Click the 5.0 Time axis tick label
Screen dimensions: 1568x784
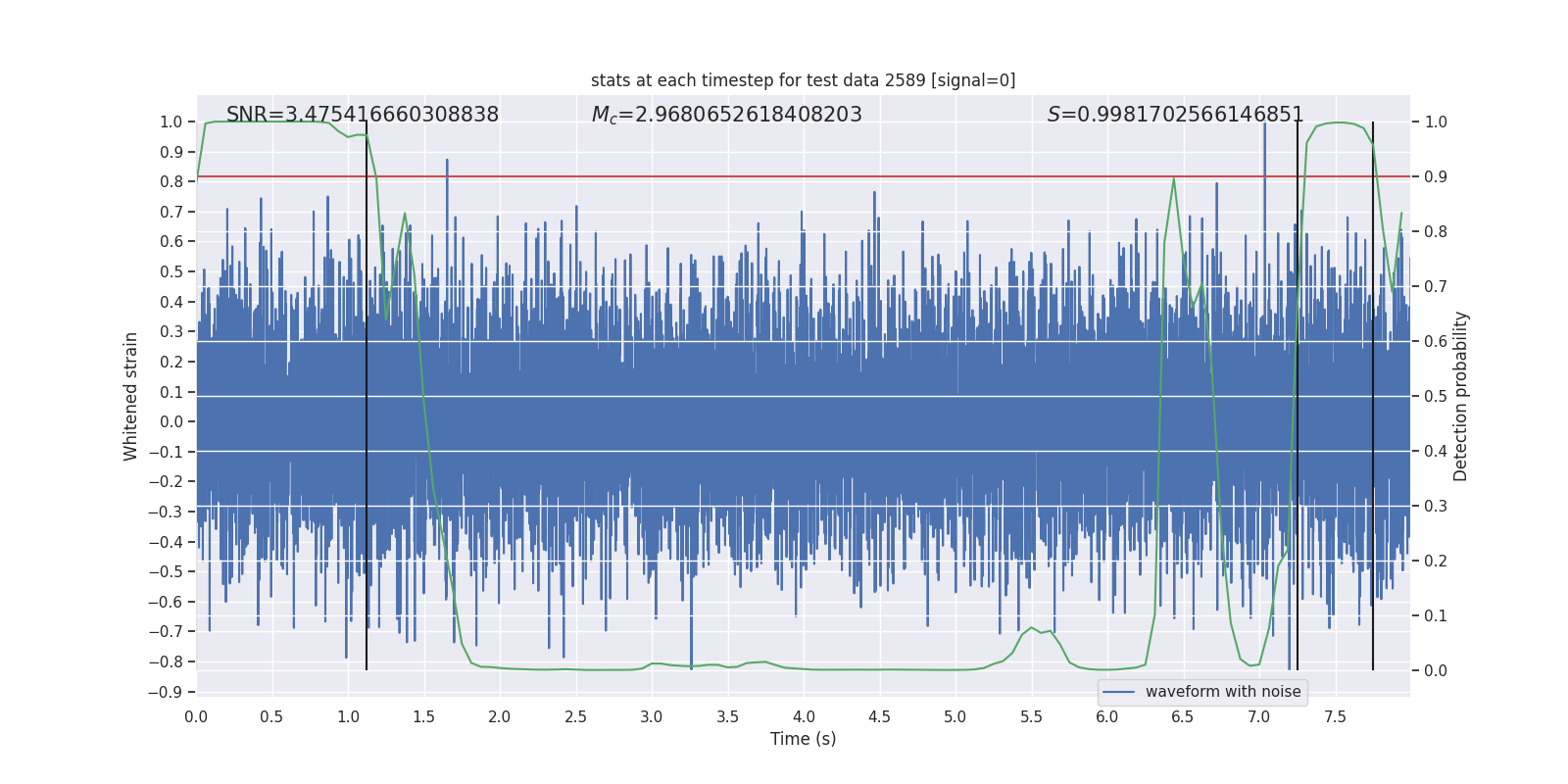pos(955,716)
